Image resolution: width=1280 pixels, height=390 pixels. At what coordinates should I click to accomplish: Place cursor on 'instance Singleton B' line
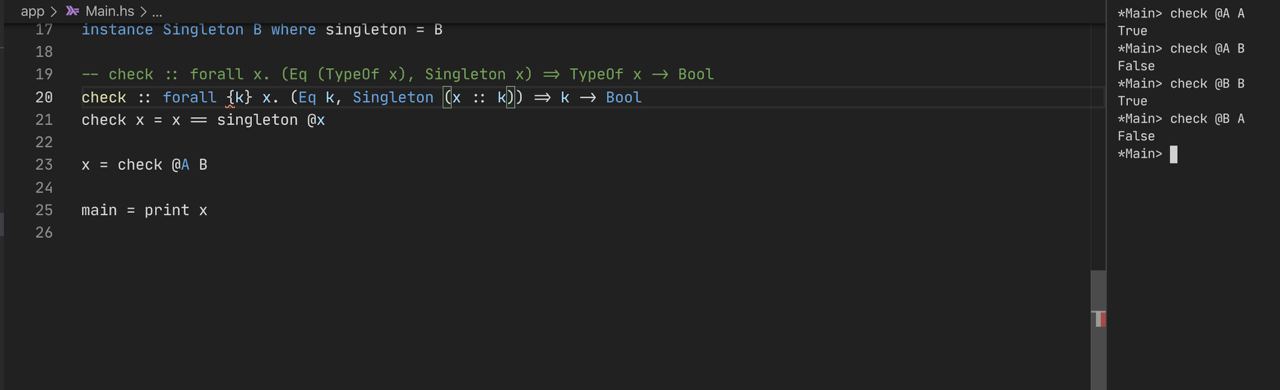(262, 29)
